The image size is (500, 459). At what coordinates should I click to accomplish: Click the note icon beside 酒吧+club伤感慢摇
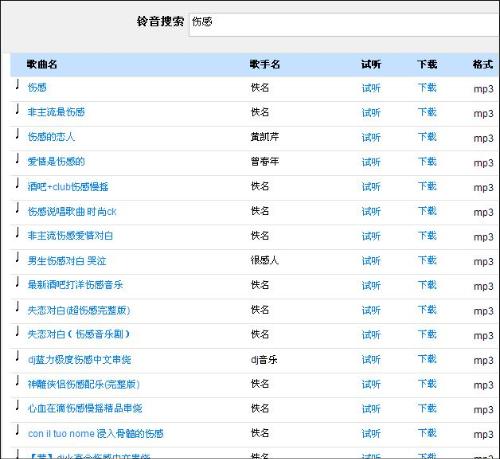click(x=17, y=183)
